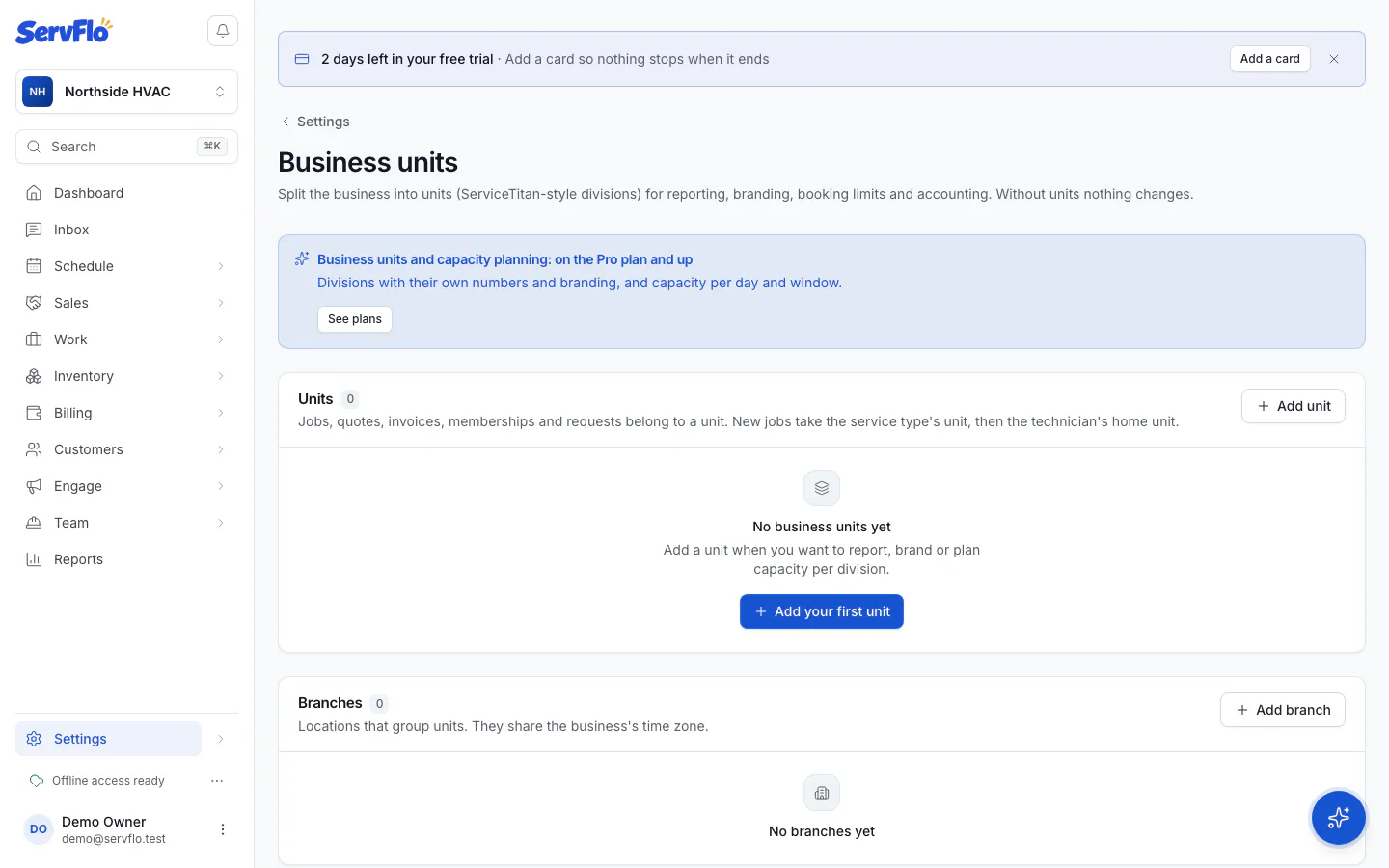Image resolution: width=1389 pixels, height=868 pixels.
Task: Click the offline access status icon
Action: point(37,781)
